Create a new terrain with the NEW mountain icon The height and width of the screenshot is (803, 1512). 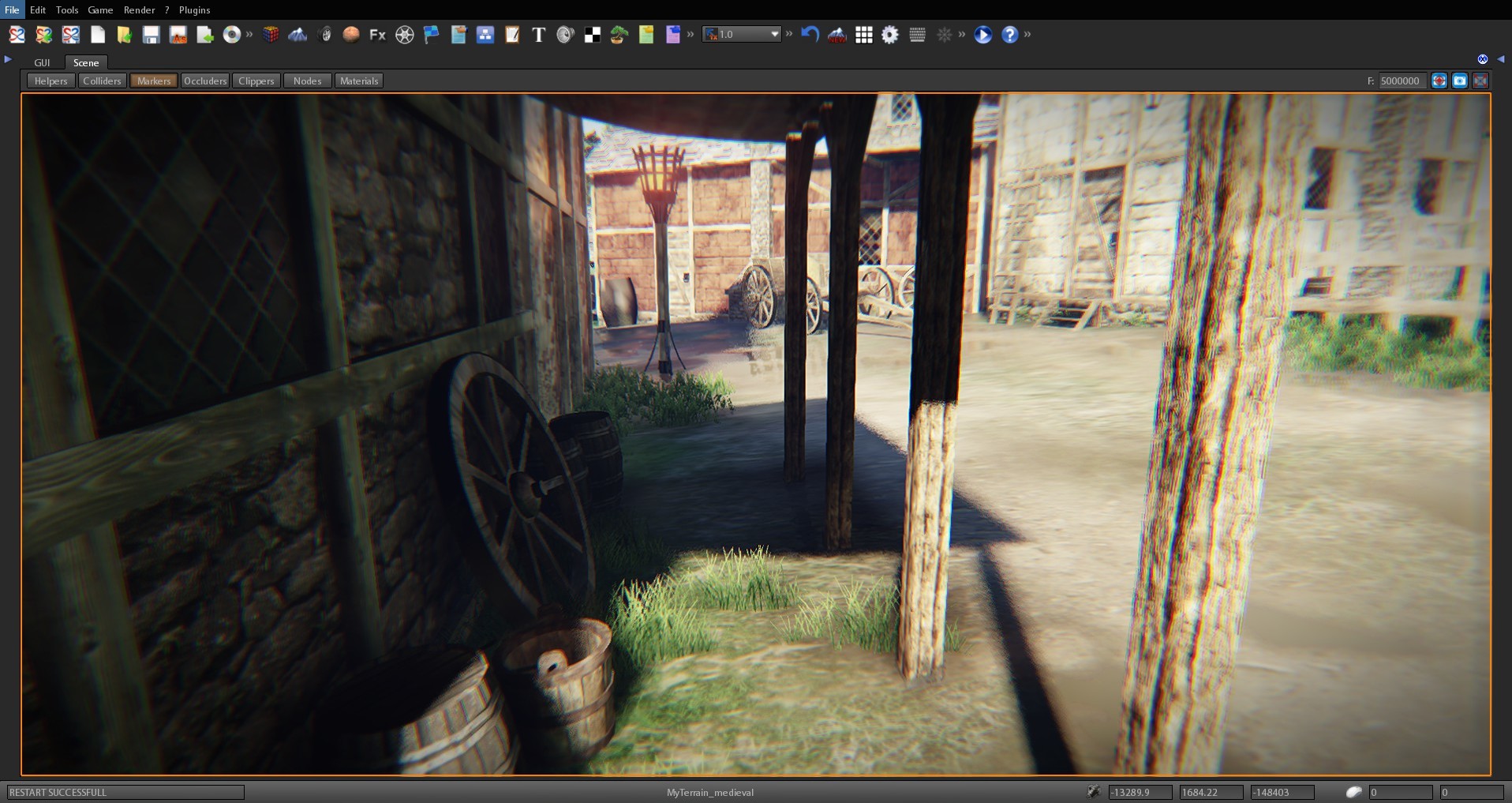(x=836, y=35)
